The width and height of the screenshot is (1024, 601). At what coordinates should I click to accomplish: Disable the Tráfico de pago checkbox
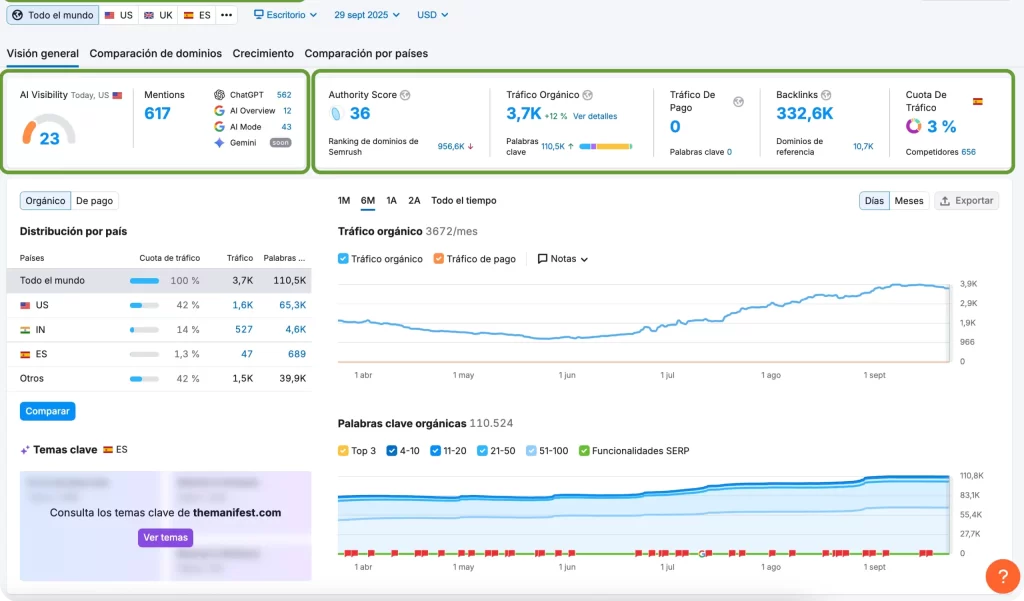[x=441, y=258]
